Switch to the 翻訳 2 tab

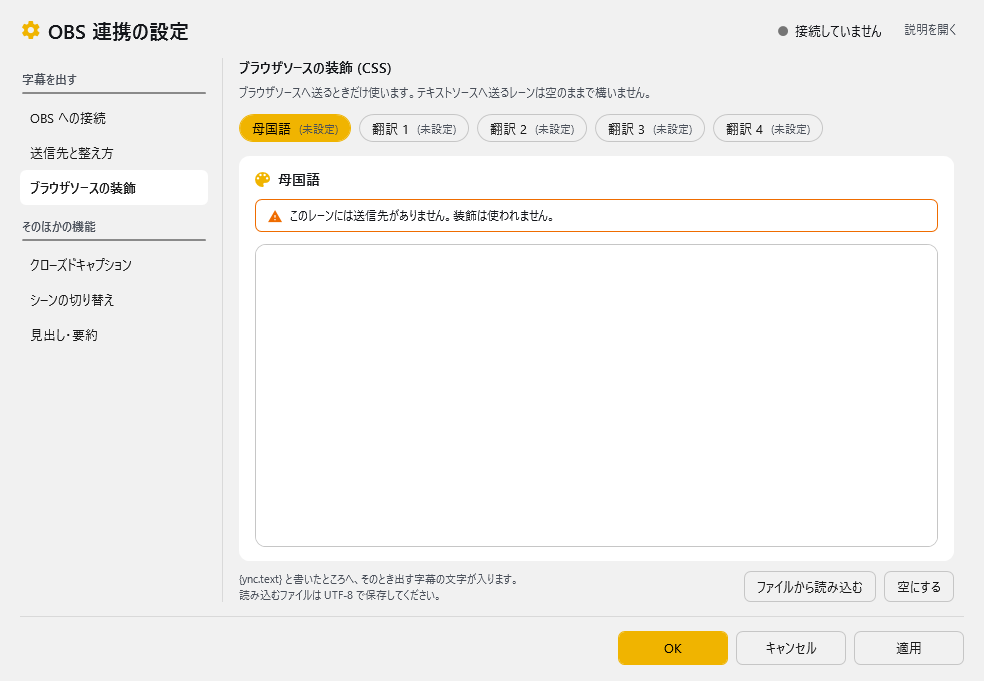pos(532,129)
